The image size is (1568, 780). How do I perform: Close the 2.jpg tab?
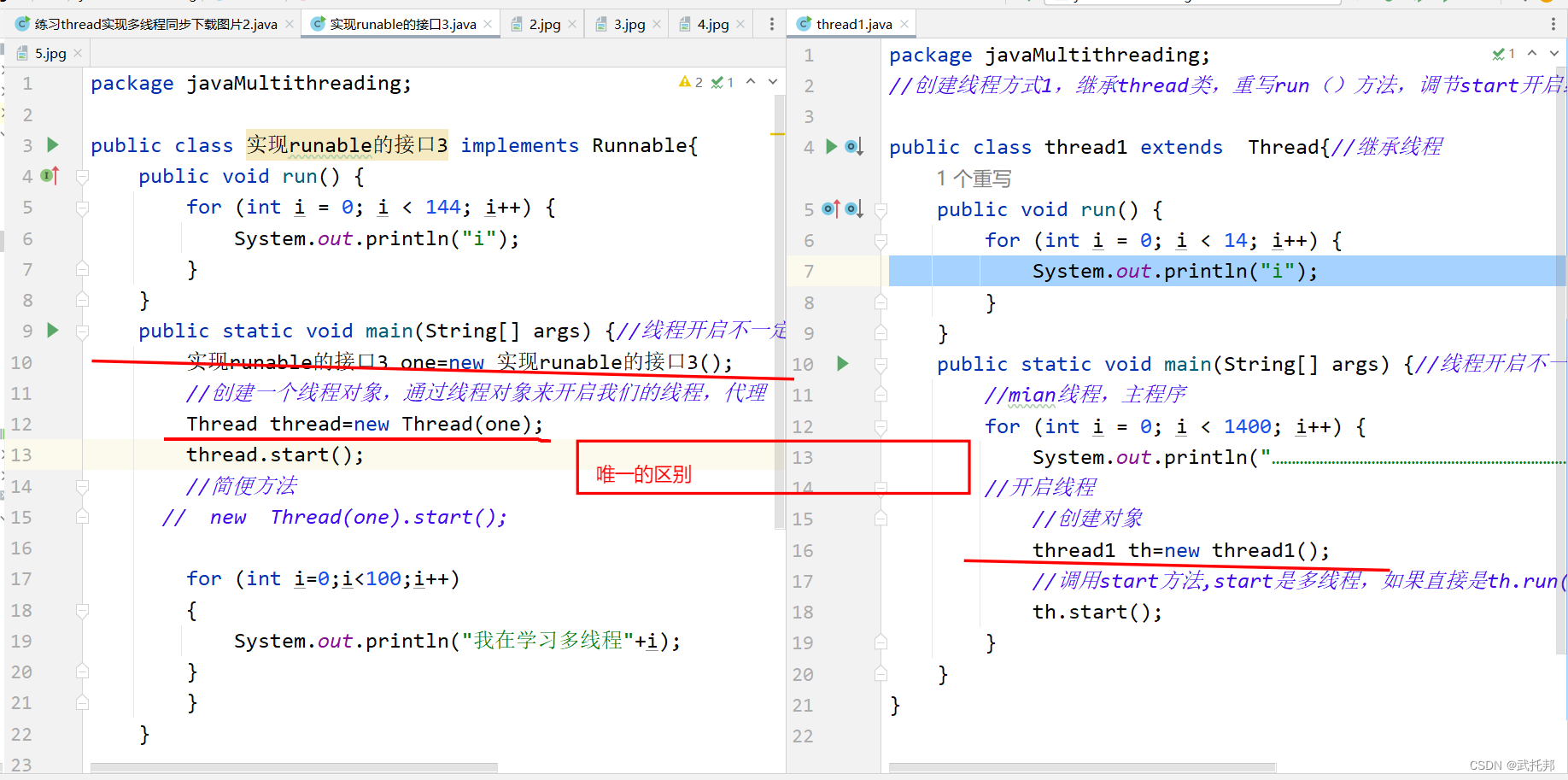[572, 24]
